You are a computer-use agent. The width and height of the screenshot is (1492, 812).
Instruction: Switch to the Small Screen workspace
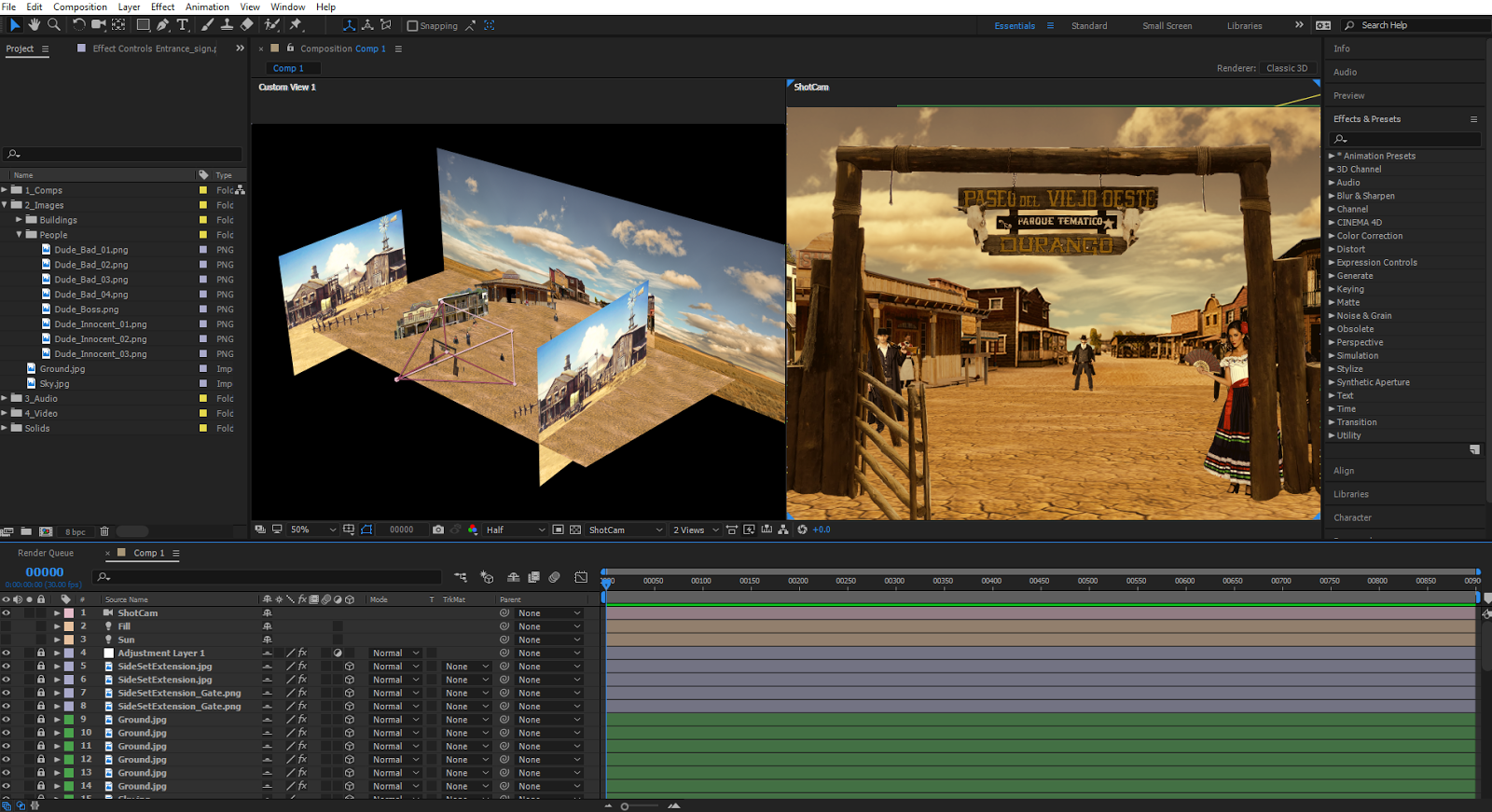coord(1167,26)
